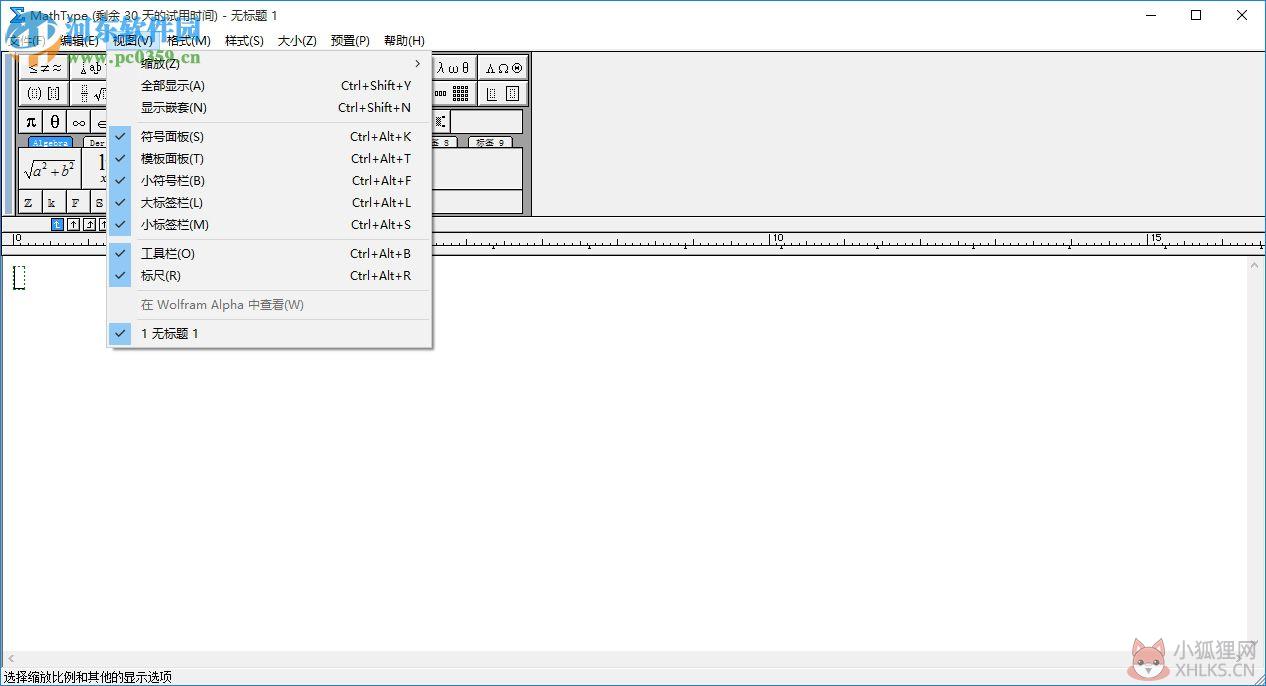This screenshot has width=1266, height=686.
Task: Choose 全部显示(A) from the menu
Action: coord(270,86)
